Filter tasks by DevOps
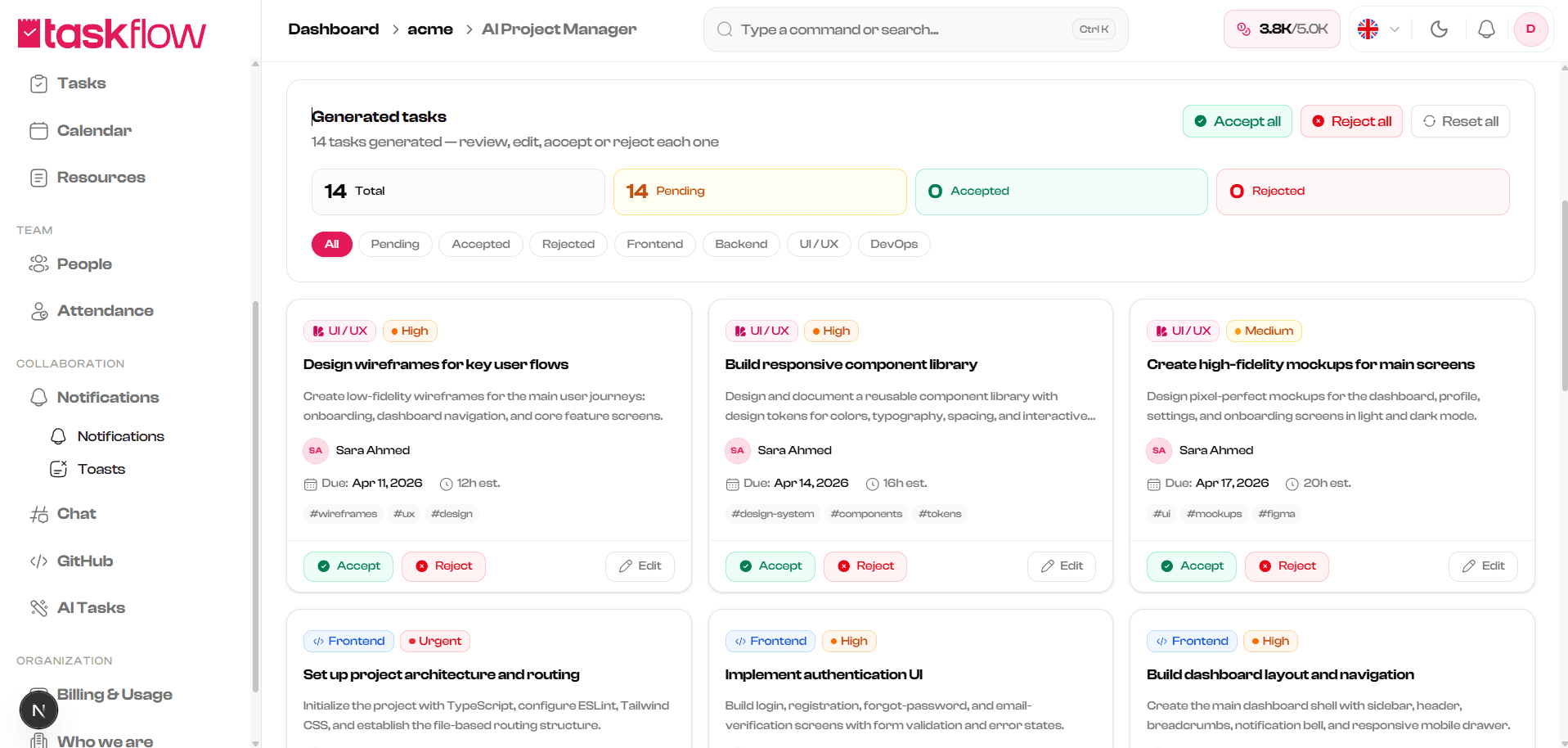Viewport: 1568px width, 748px height. coord(894,244)
